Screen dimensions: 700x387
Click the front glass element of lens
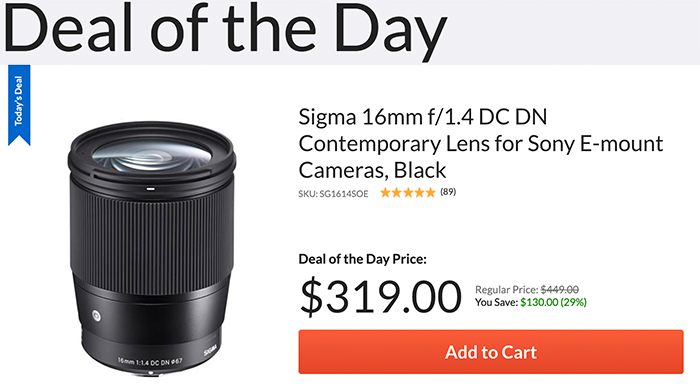(x=151, y=156)
